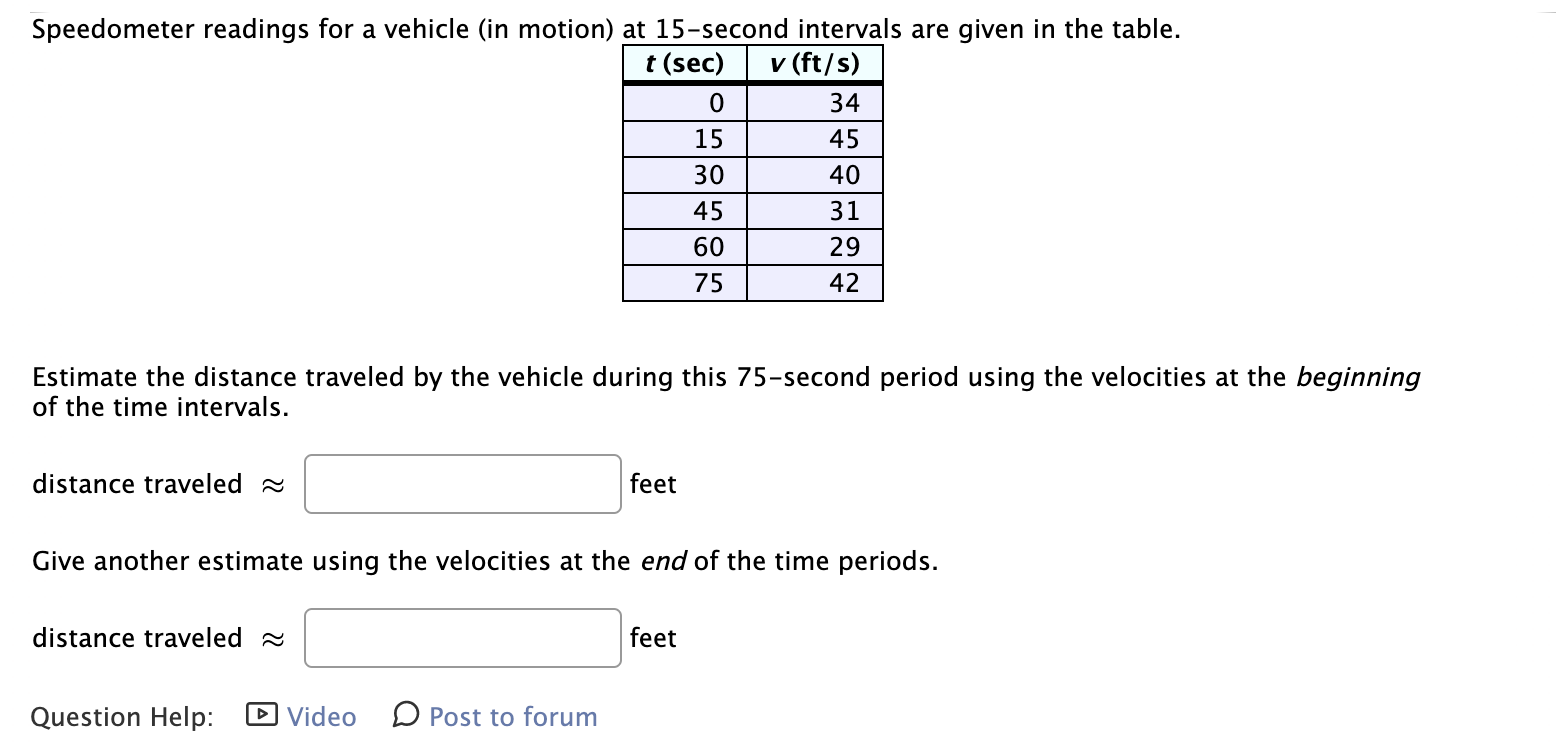Screen dimensions: 1558x746
Task: Click the second distance traveled answer box
Action: coord(462,637)
